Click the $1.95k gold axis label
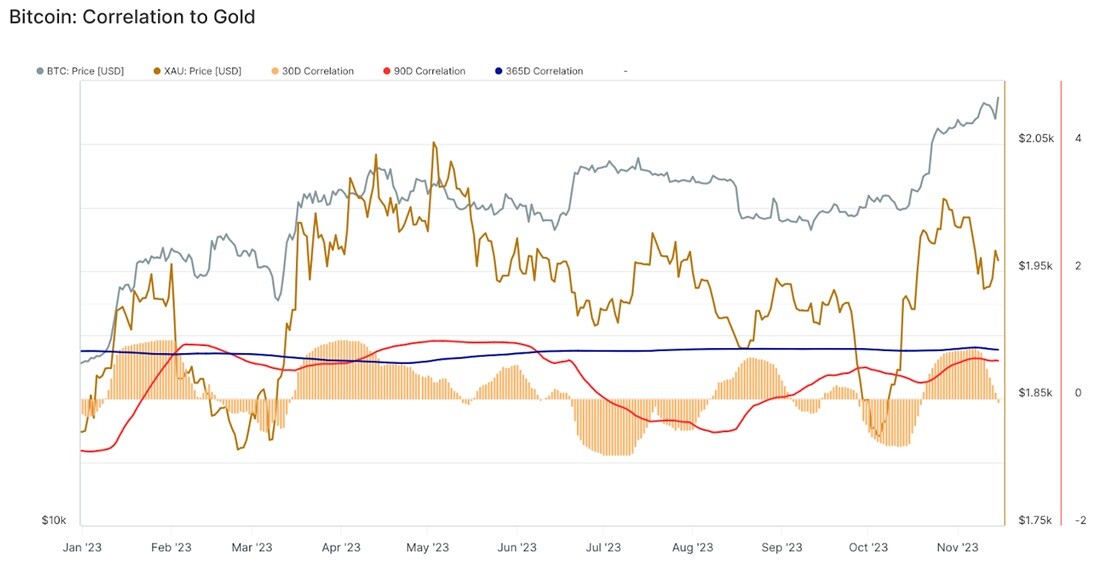 (1036, 266)
